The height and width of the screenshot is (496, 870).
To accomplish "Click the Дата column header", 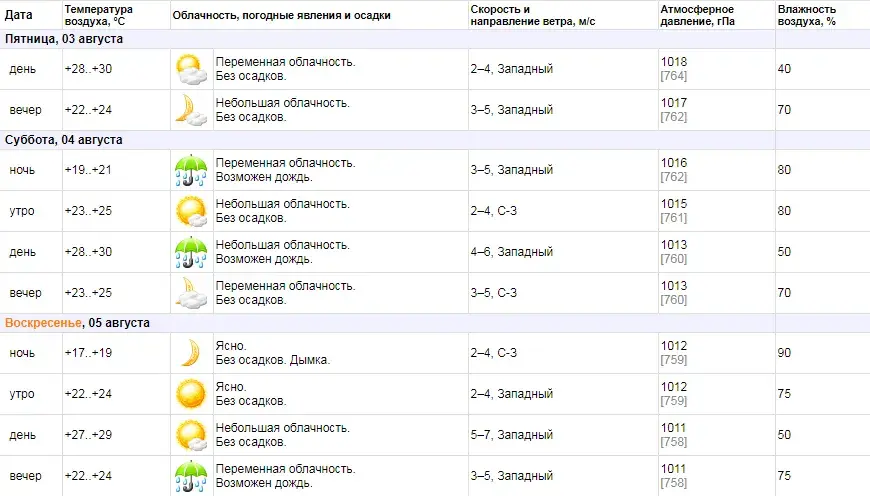I will pyautogui.click(x=18, y=15).
